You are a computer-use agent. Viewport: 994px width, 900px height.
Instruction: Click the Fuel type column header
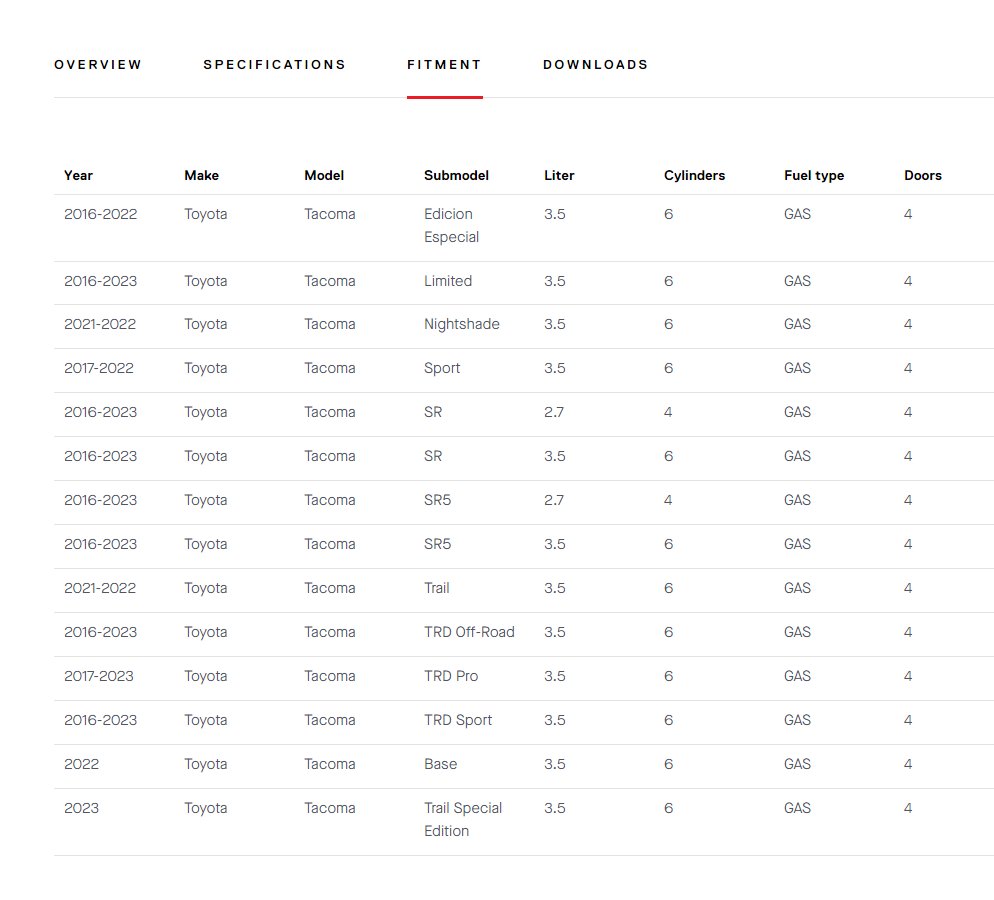click(814, 176)
